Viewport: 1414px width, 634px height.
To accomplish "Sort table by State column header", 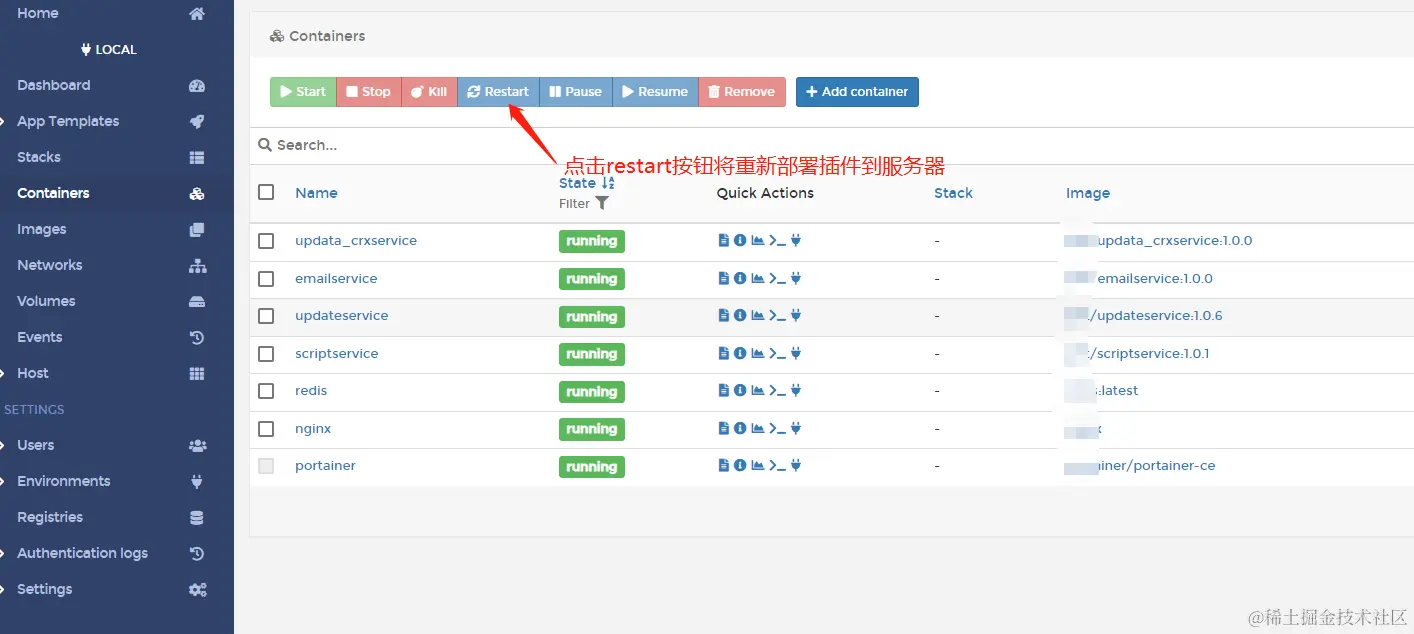I will [x=587, y=183].
